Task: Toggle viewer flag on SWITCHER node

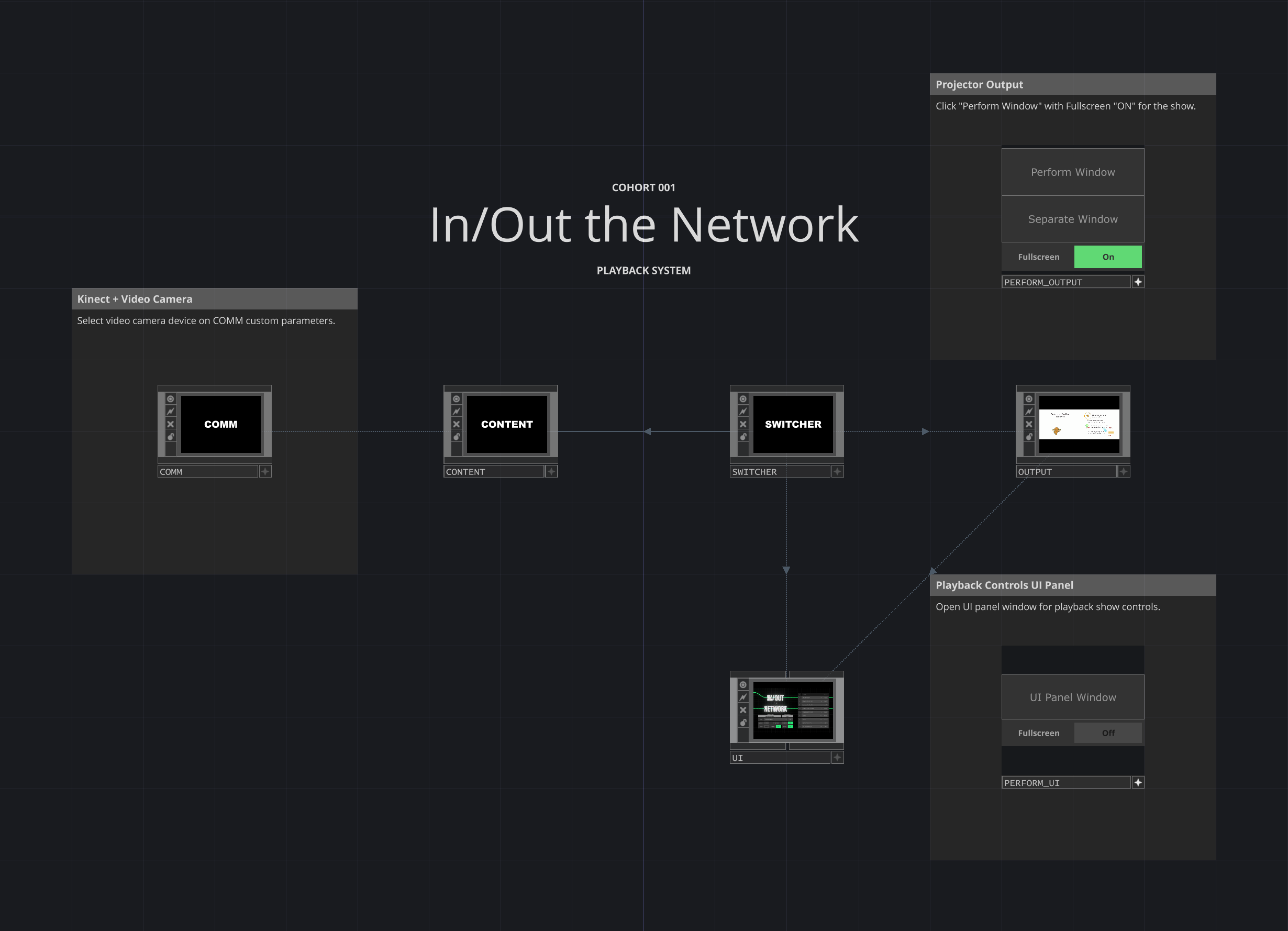Action: 743,399
